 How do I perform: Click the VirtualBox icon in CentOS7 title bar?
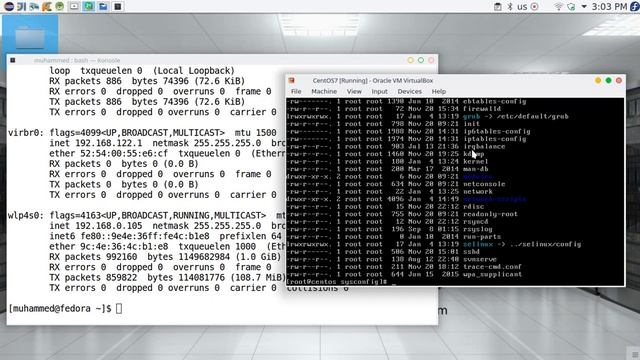tap(291, 80)
